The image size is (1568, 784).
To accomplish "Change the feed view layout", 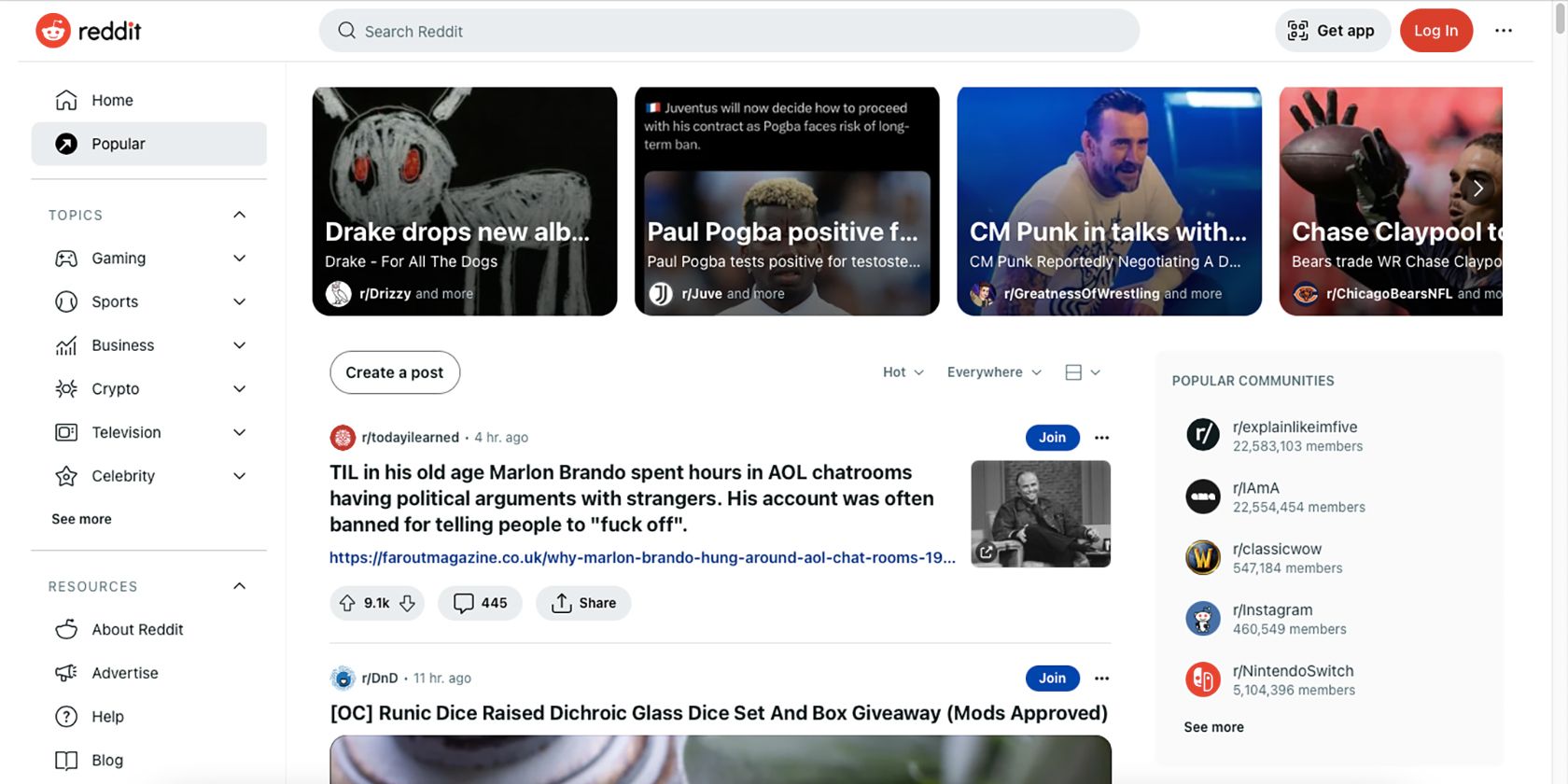I will 1083,372.
